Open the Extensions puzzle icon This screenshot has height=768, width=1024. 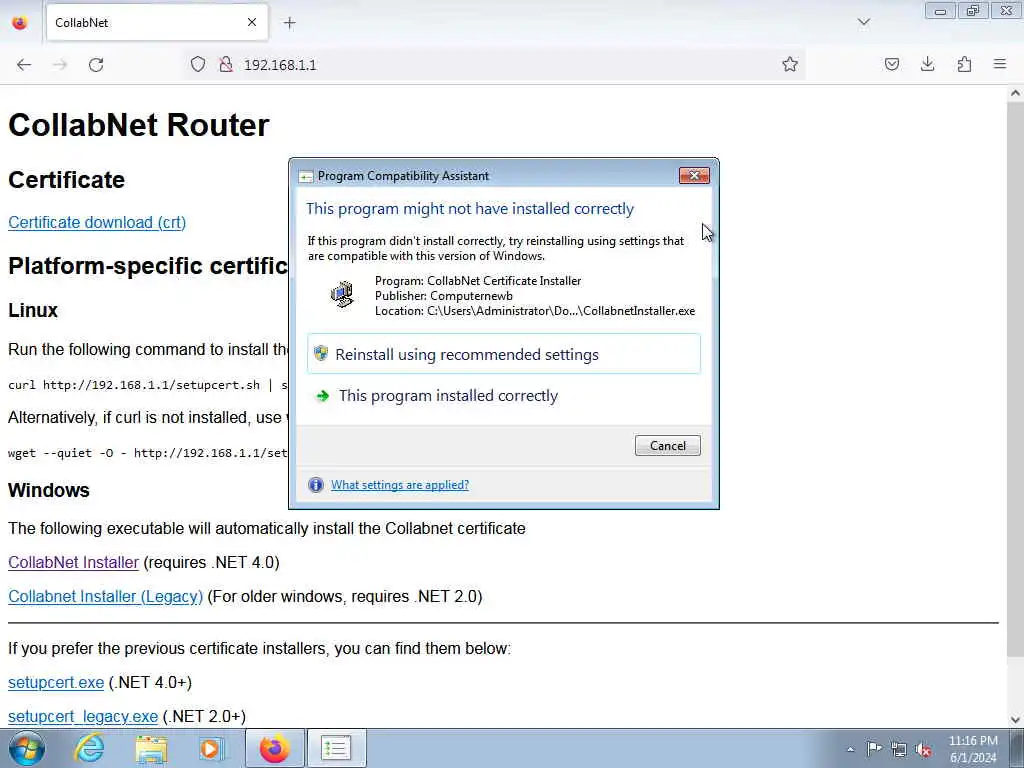click(x=964, y=64)
